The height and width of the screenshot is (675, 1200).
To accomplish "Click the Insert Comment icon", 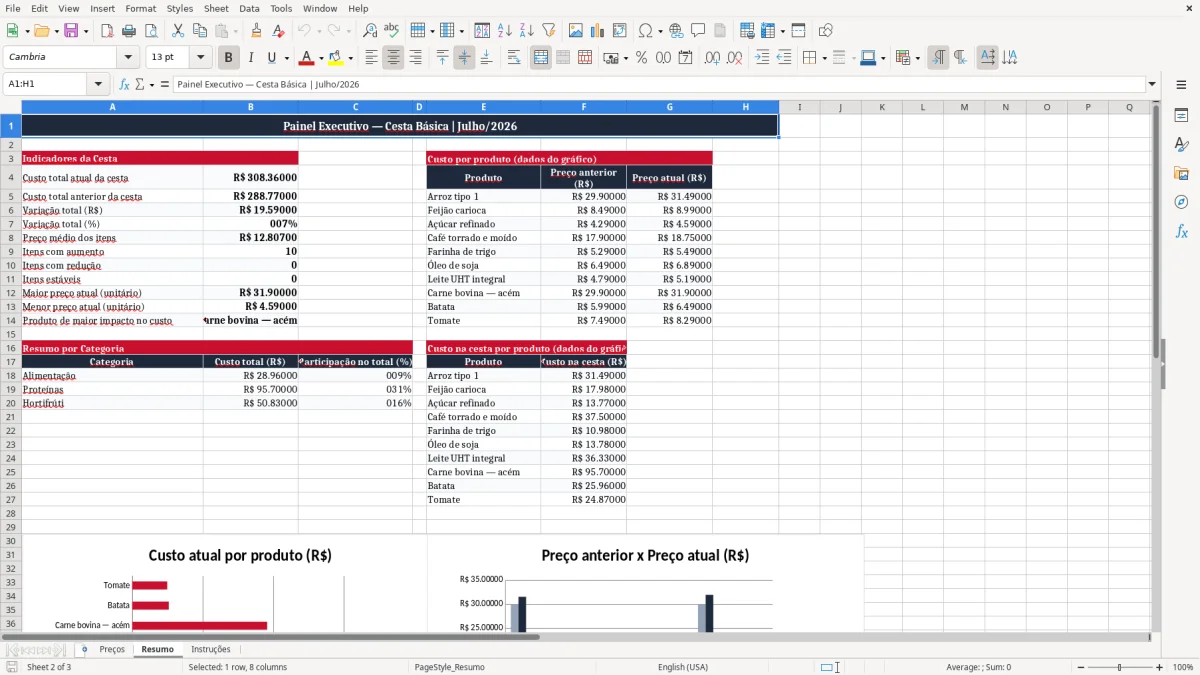I will [x=698, y=31].
